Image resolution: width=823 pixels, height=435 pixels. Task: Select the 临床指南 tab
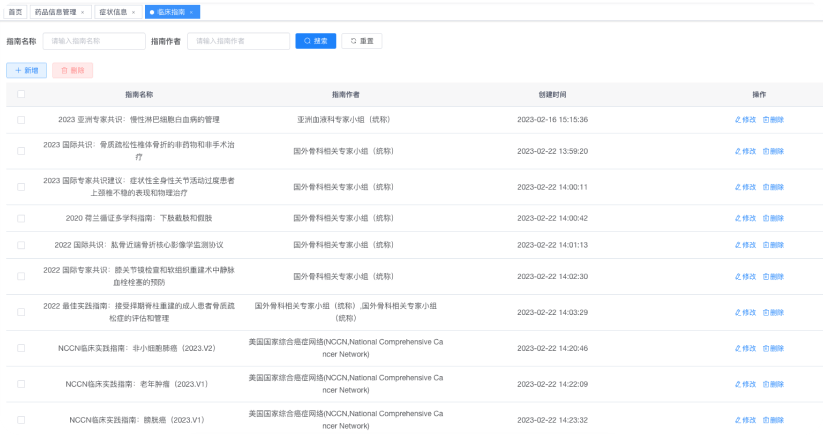(x=171, y=12)
